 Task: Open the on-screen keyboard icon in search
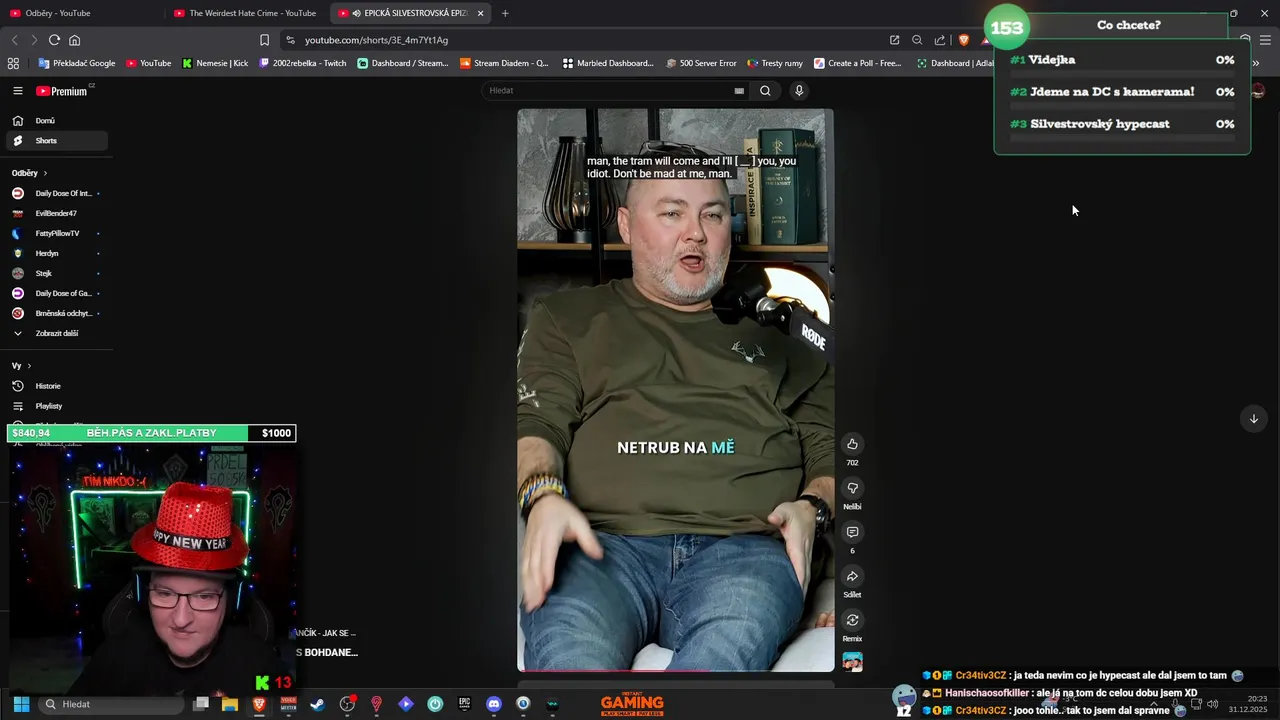pyautogui.click(x=739, y=91)
